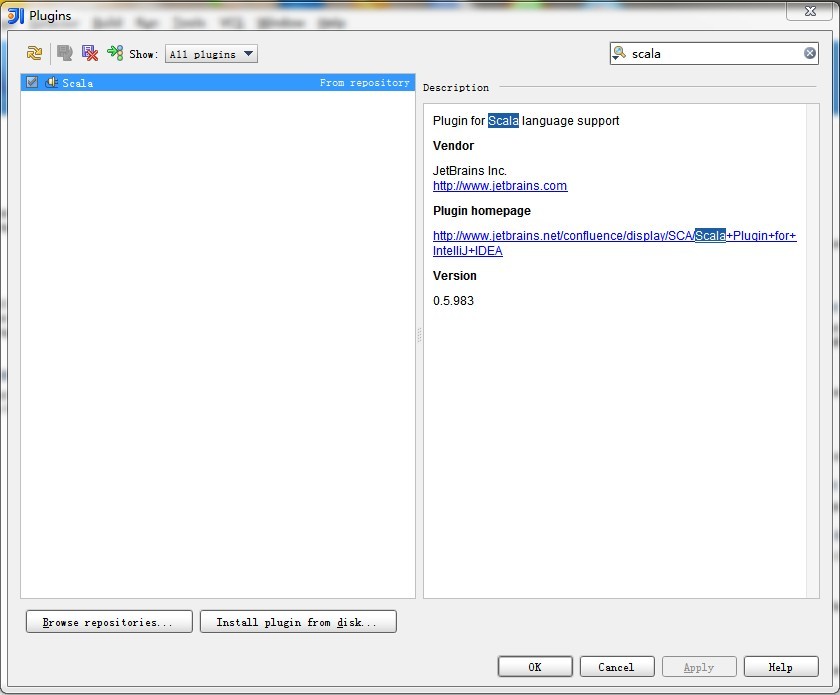Select the Scala plugin row

pyautogui.click(x=218, y=83)
